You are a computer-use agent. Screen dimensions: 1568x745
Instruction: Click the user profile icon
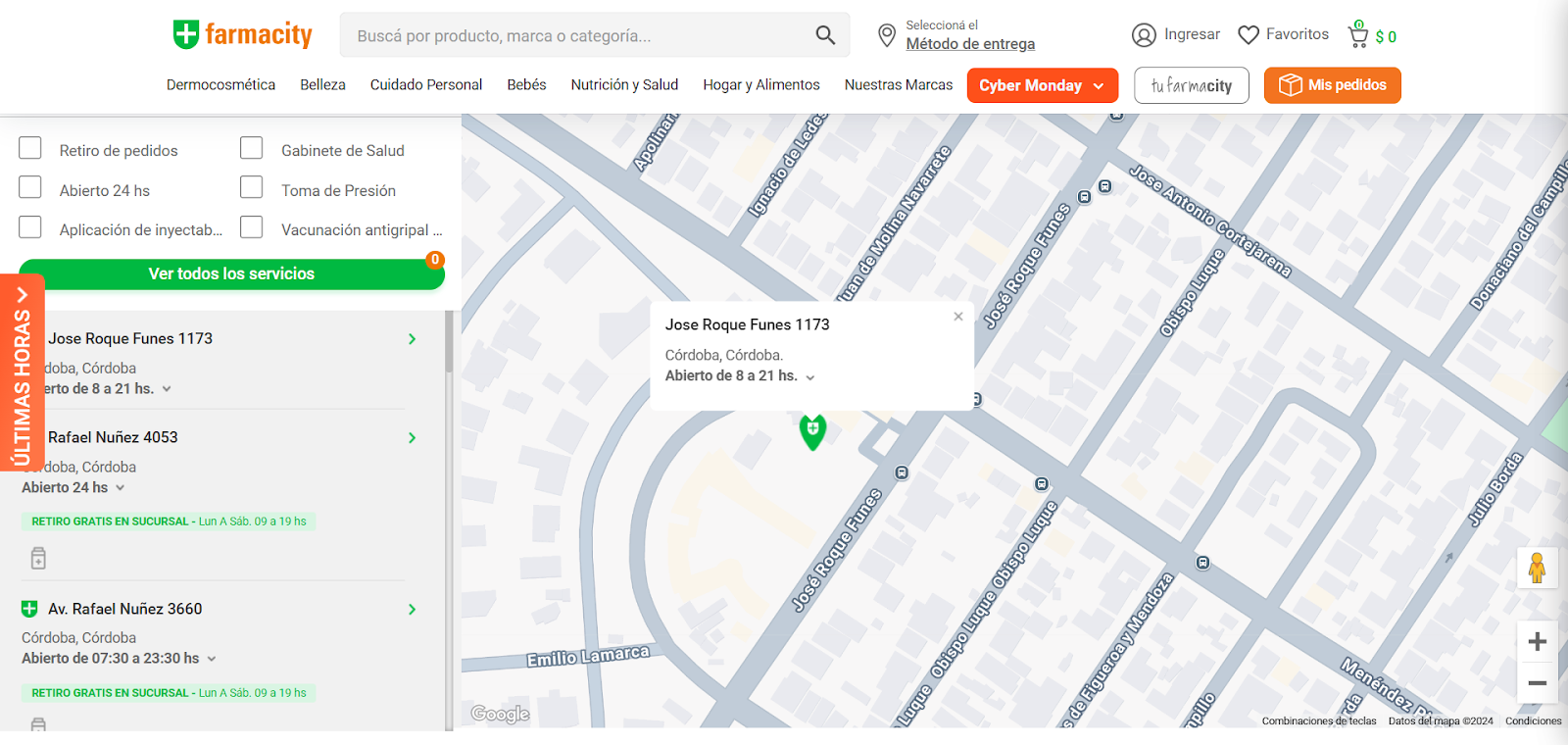click(1144, 35)
